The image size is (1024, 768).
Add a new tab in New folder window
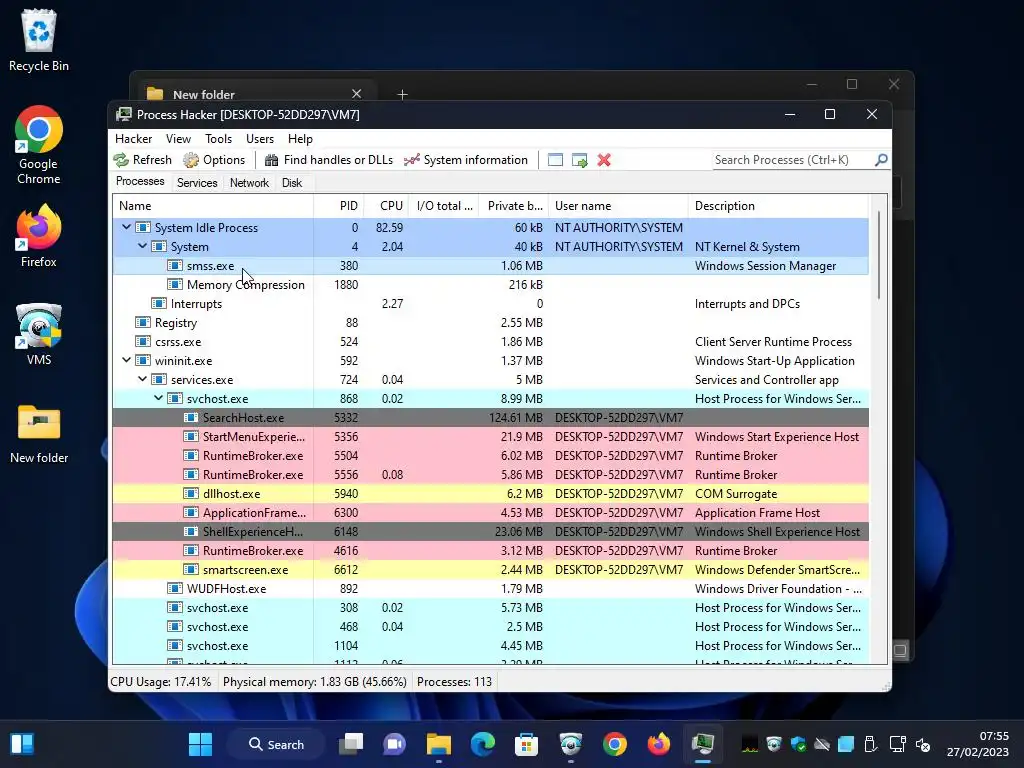pyautogui.click(x=402, y=95)
